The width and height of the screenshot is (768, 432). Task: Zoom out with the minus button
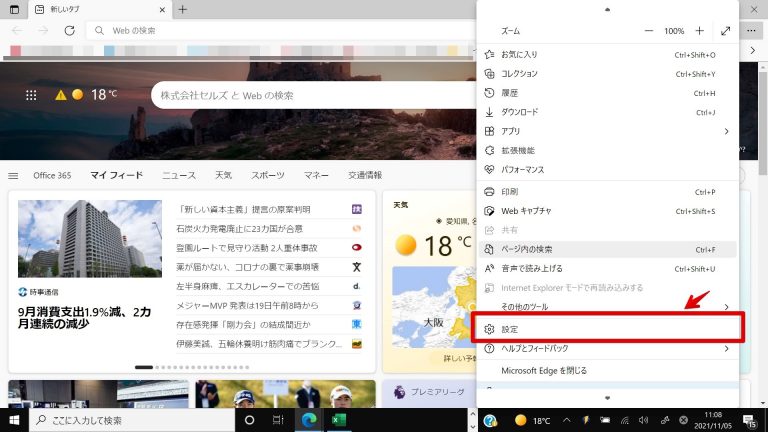[648, 31]
